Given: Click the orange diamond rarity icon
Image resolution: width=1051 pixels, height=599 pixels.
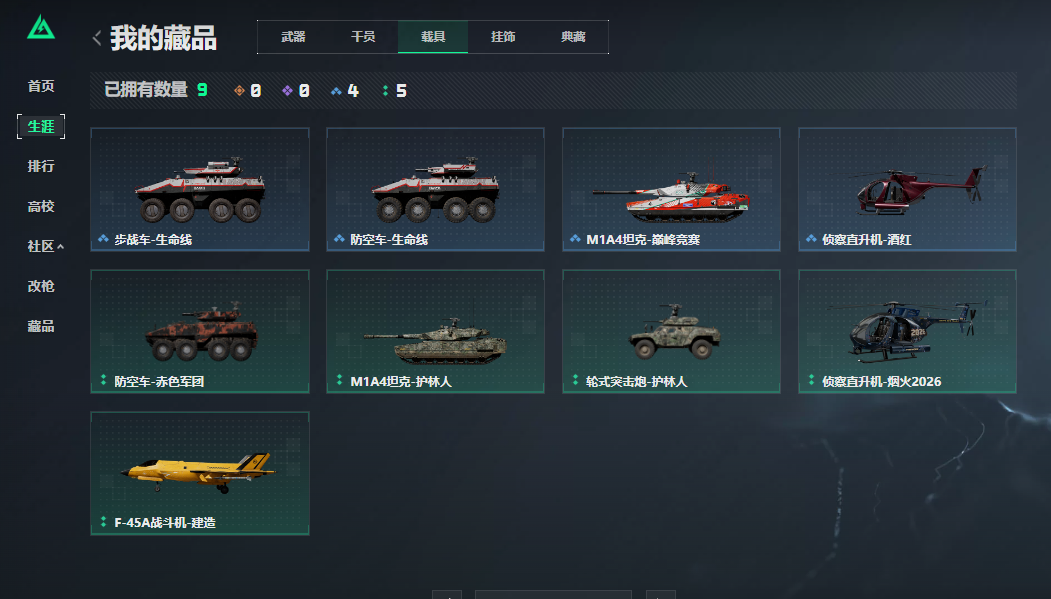Looking at the screenshot, I should 239,90.
